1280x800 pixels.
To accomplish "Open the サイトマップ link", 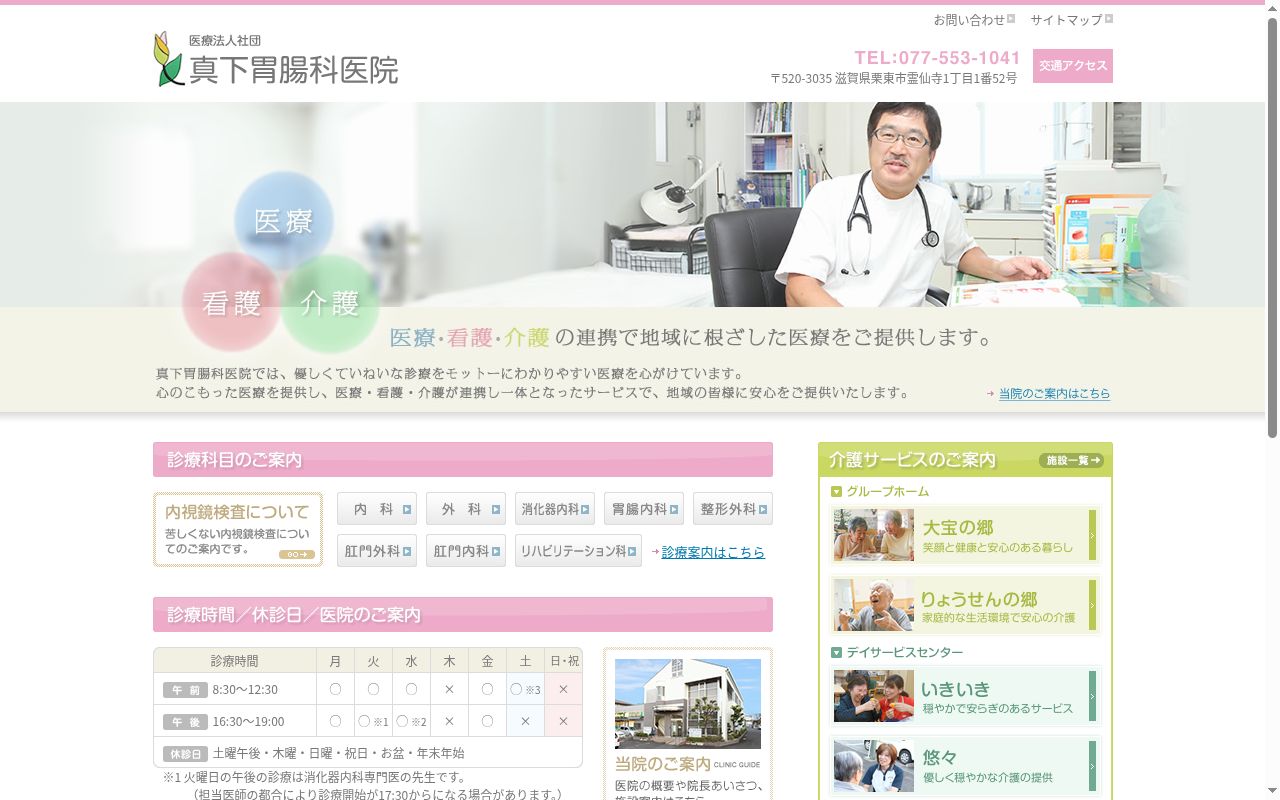I will click(1071, 19).
